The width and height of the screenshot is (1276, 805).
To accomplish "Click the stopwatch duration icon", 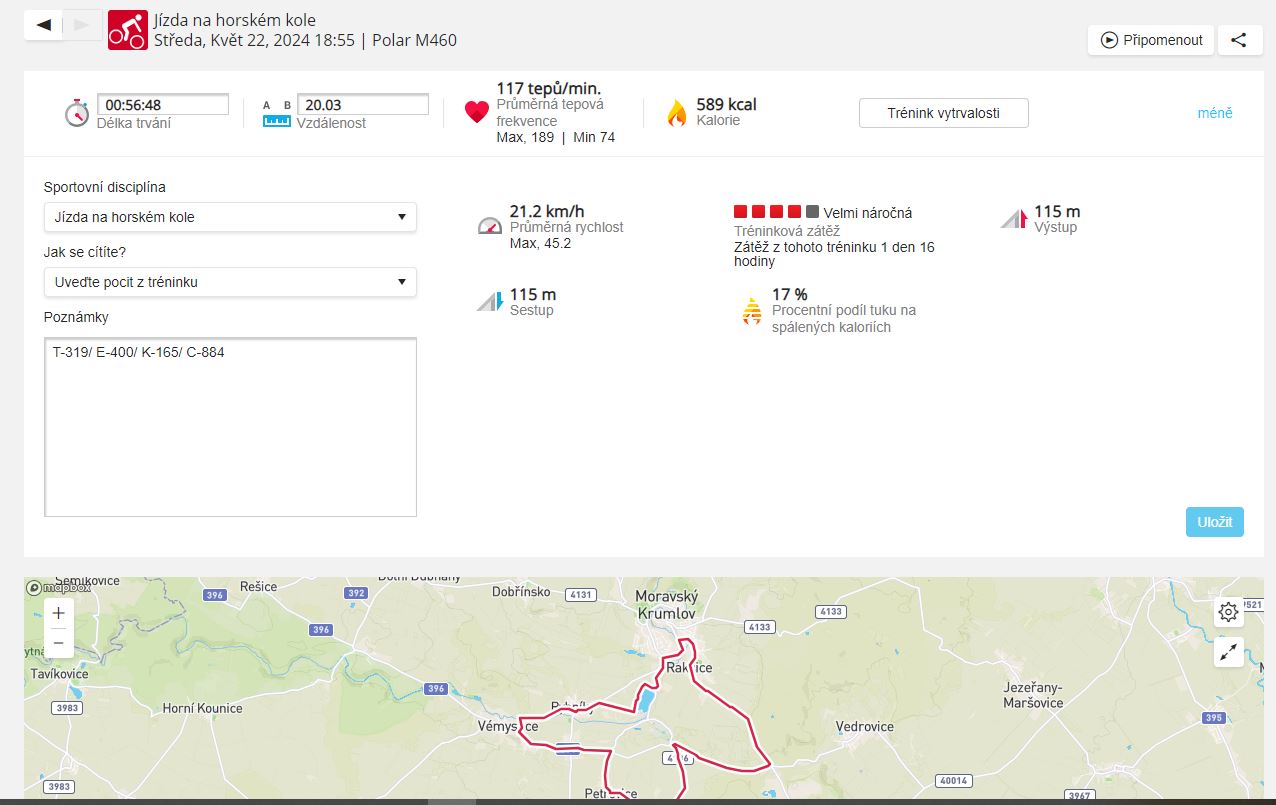I will (77, 113).
